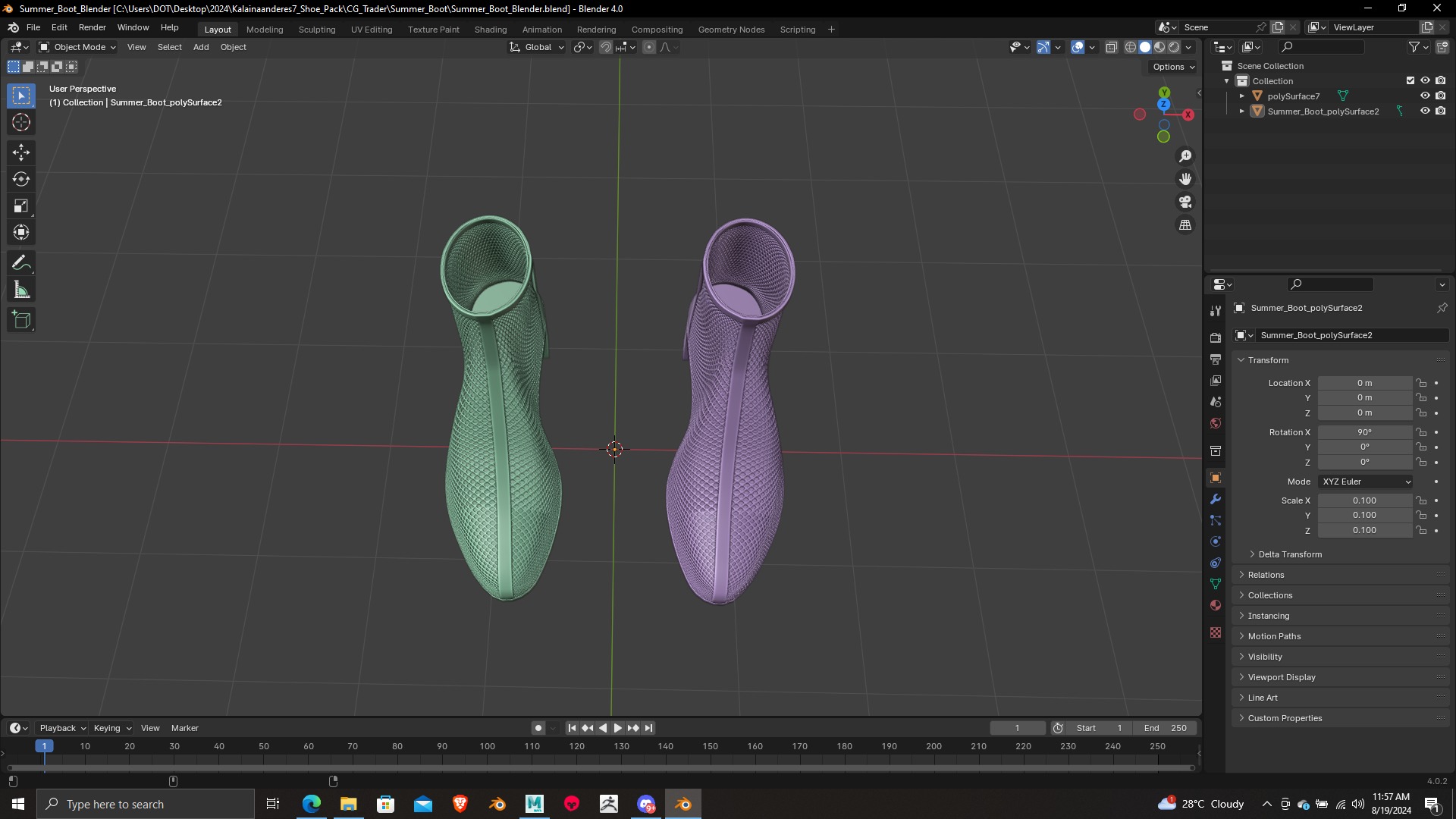Activate the Select Box tool
The width and height of the screenshot is (1456, 819).
click(21, 96)
